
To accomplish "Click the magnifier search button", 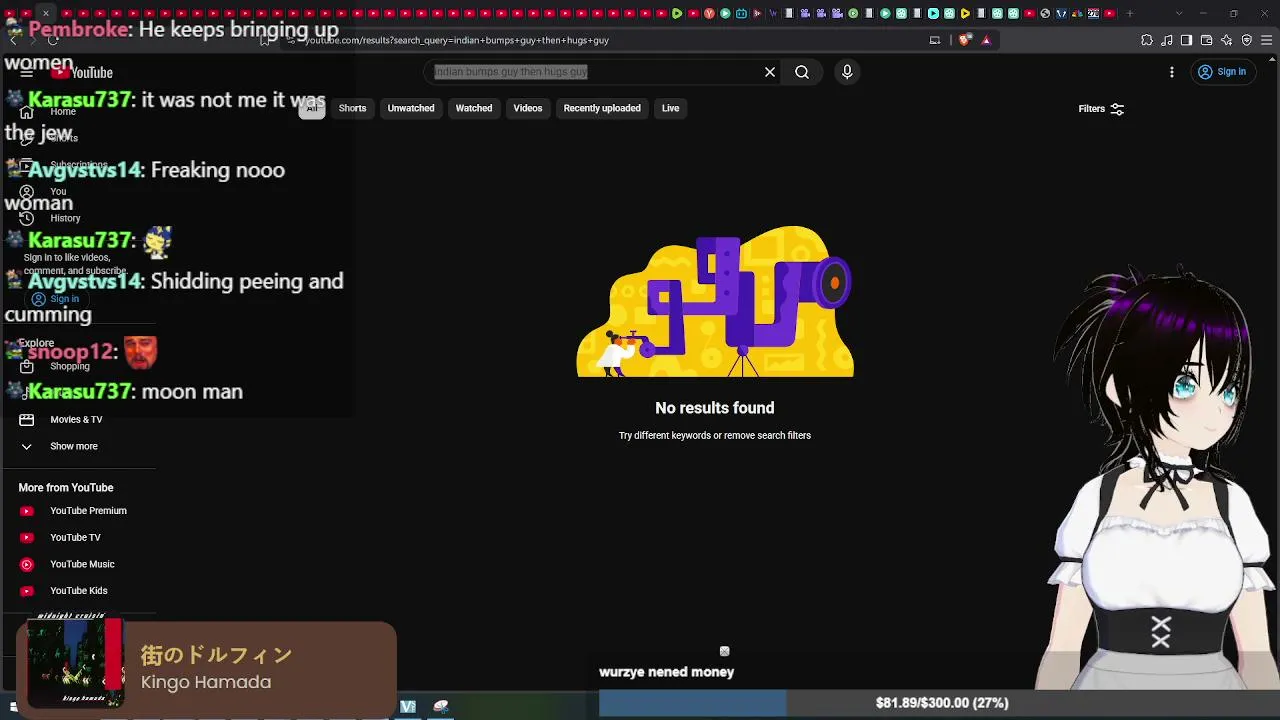I will [x=802, y=72].
